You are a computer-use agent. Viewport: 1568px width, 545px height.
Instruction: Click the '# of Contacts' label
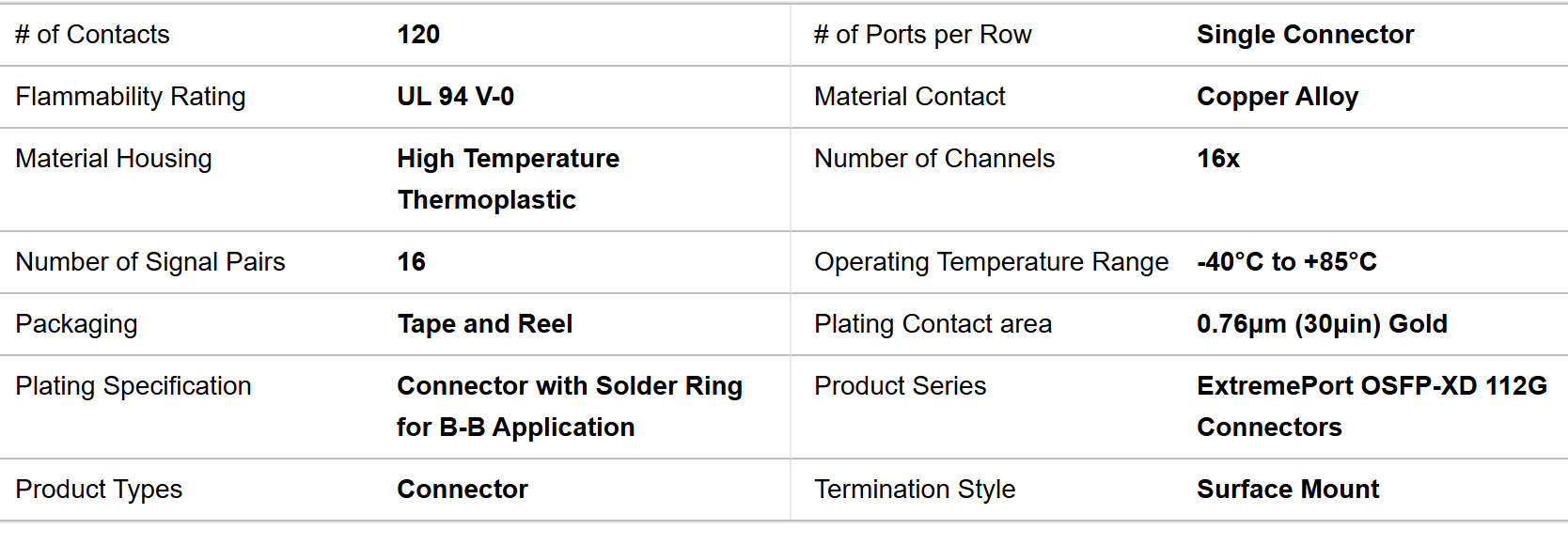92,35
